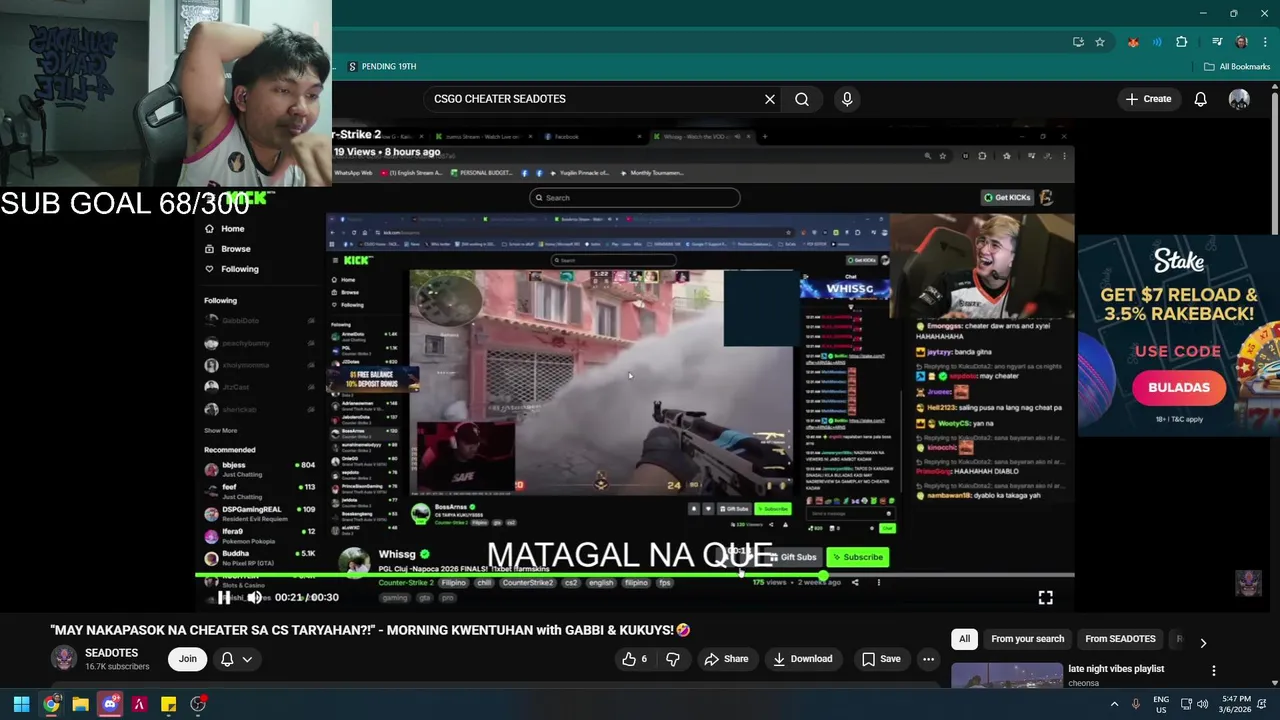
Task: Expand the notification bell dropdown for SEADOTES
Action: [237, 659]
